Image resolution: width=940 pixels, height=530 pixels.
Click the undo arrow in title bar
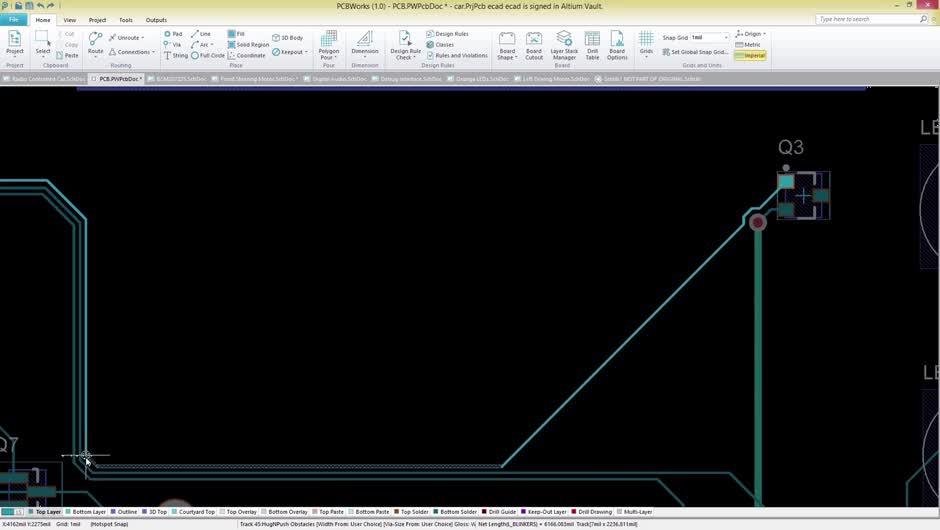[40, 5]
